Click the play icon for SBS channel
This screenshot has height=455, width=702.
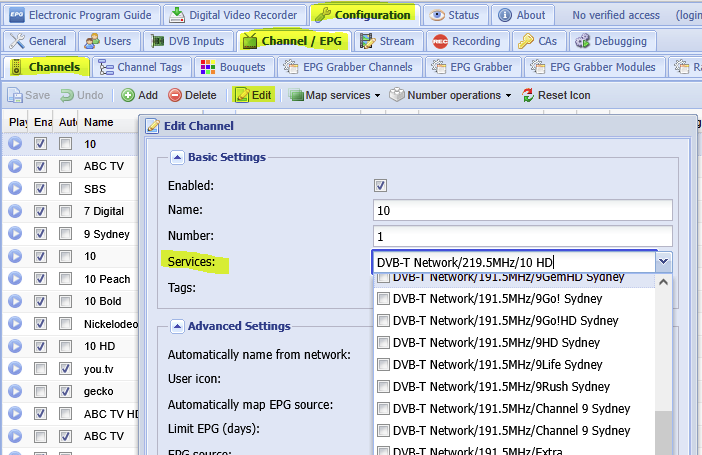tap(15, 189)
